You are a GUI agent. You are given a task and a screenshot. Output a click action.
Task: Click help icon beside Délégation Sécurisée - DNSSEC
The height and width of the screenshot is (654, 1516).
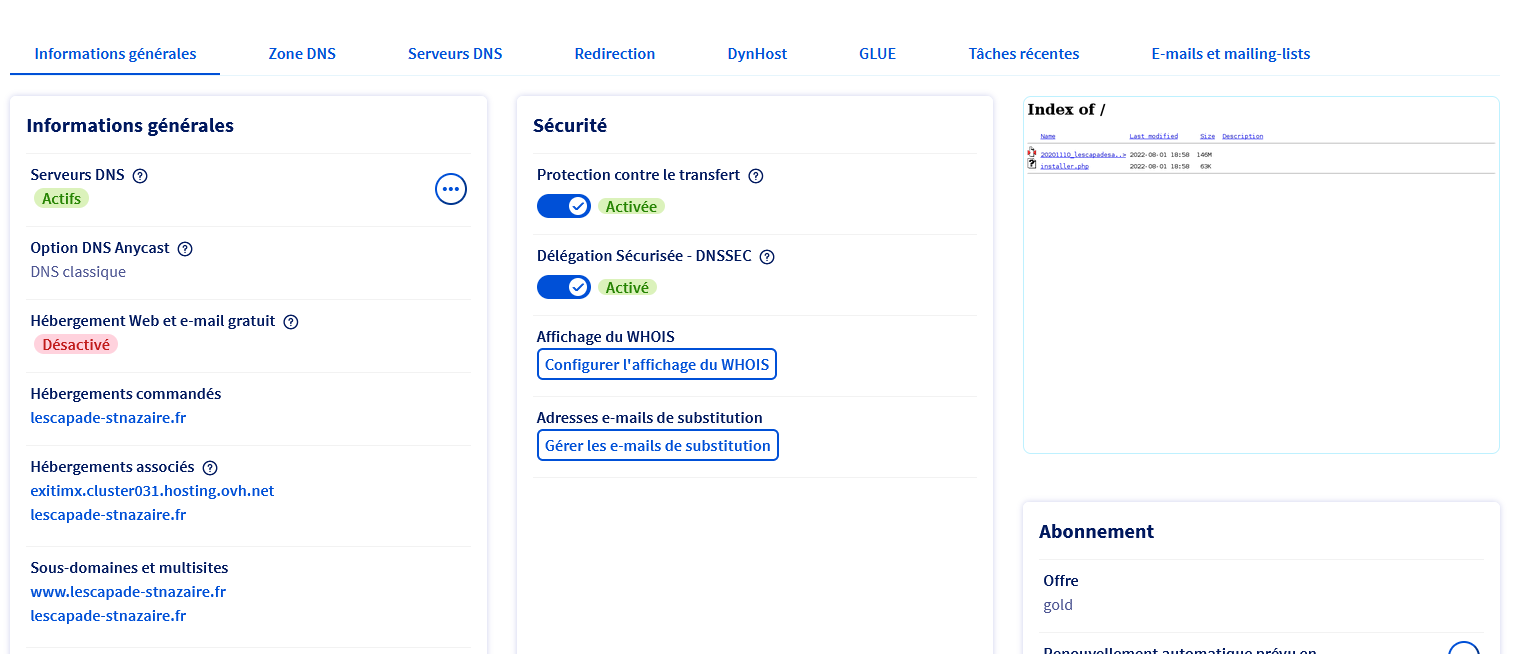tap(767, 257)
